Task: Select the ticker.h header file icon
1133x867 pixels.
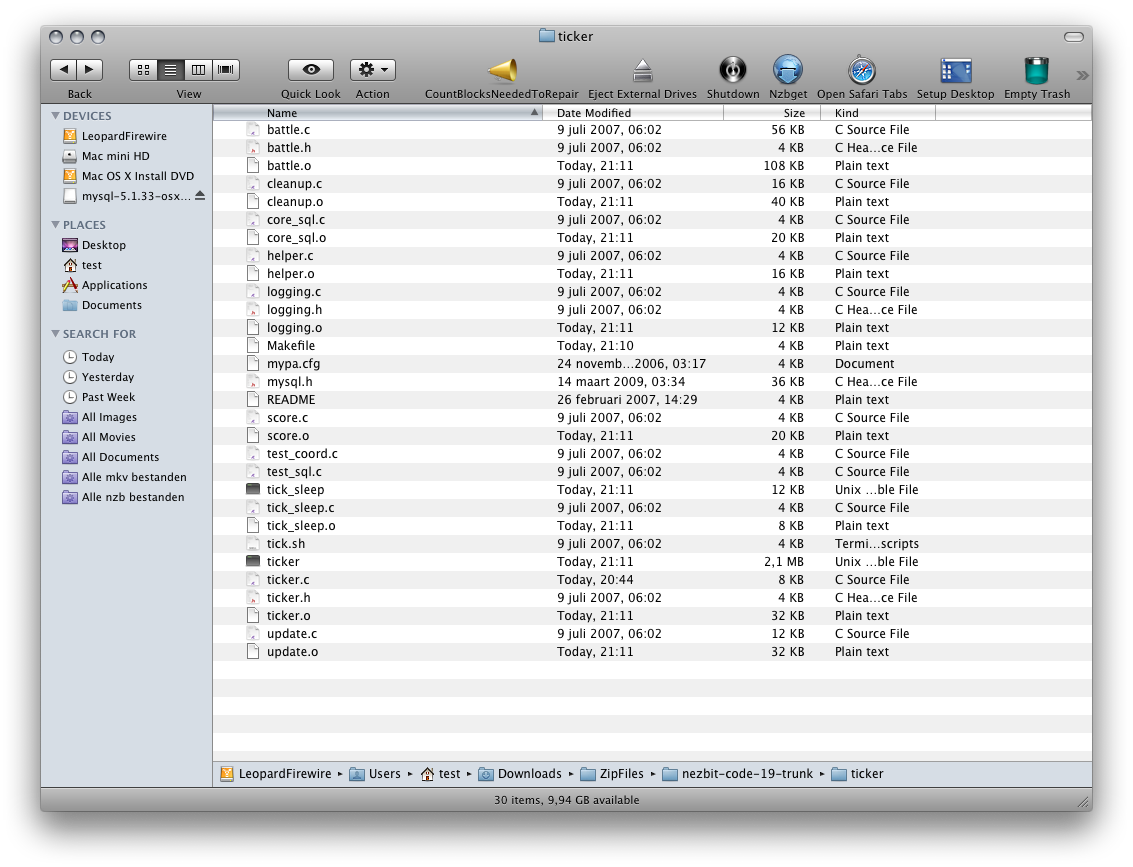Action: pyautogui.click(x=253, y=598)
